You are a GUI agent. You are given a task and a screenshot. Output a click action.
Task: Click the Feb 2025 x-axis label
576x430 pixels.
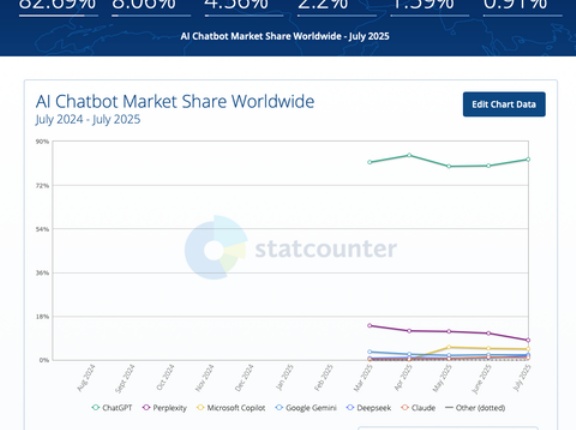(324, 377)
